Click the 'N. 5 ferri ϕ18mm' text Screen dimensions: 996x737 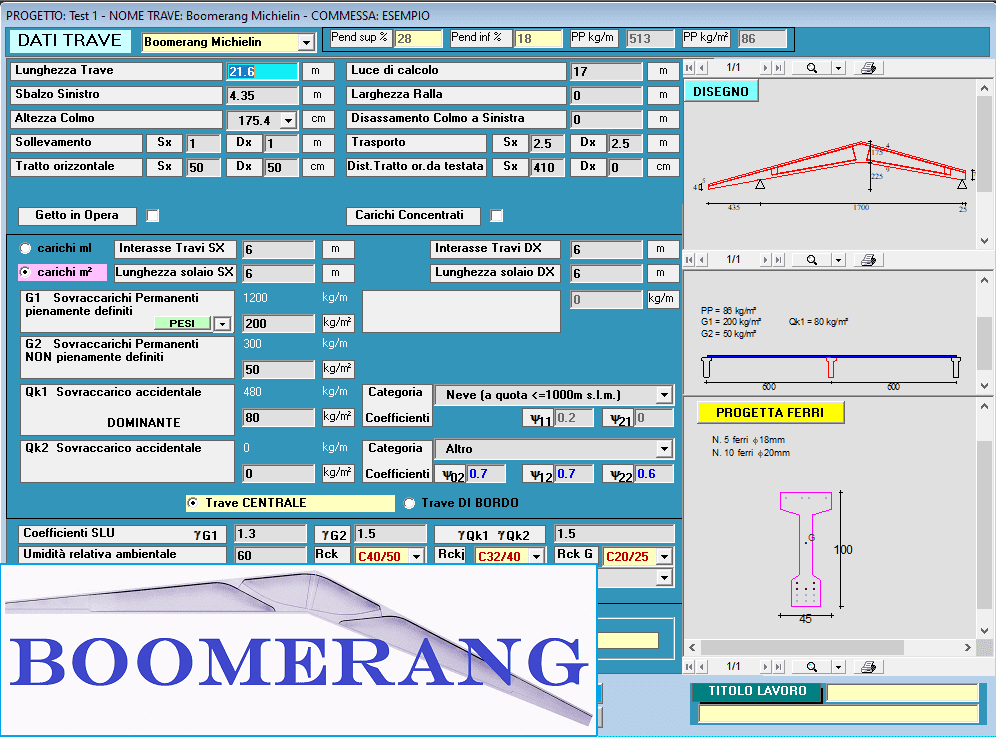(x=748, y=440)
